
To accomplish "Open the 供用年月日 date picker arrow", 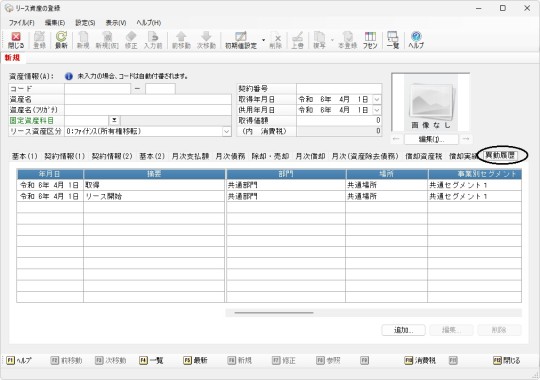I will 377,110.
